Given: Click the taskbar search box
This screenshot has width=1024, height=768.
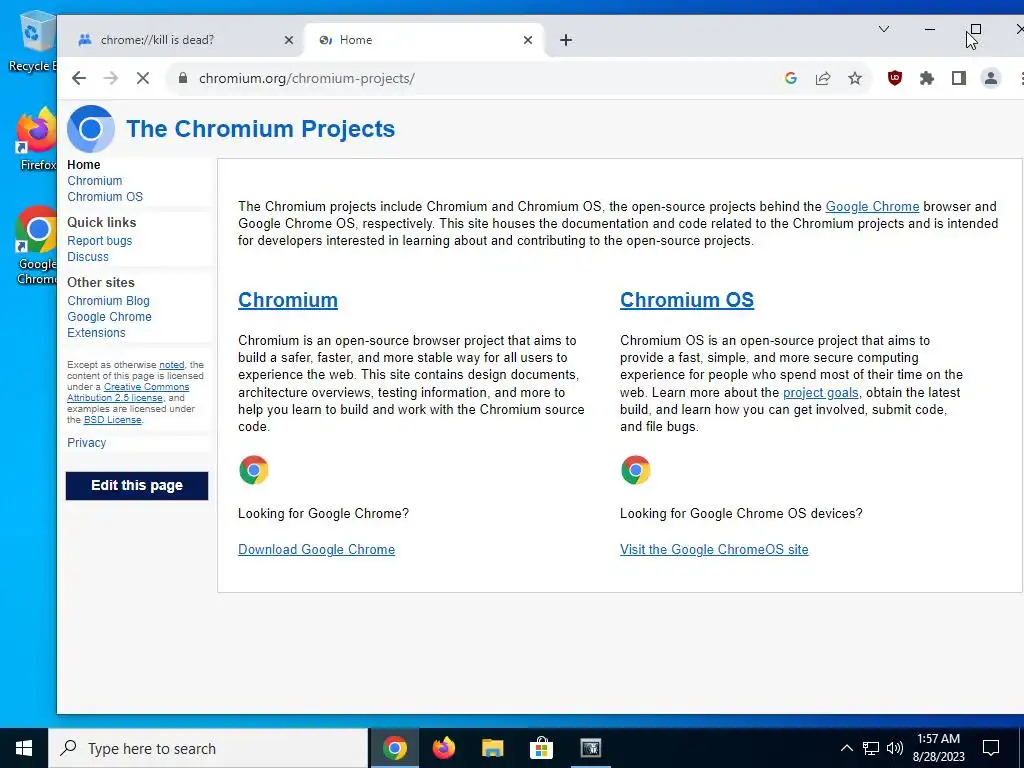Looking at the screenshot, I should click(x=208, y=748).
